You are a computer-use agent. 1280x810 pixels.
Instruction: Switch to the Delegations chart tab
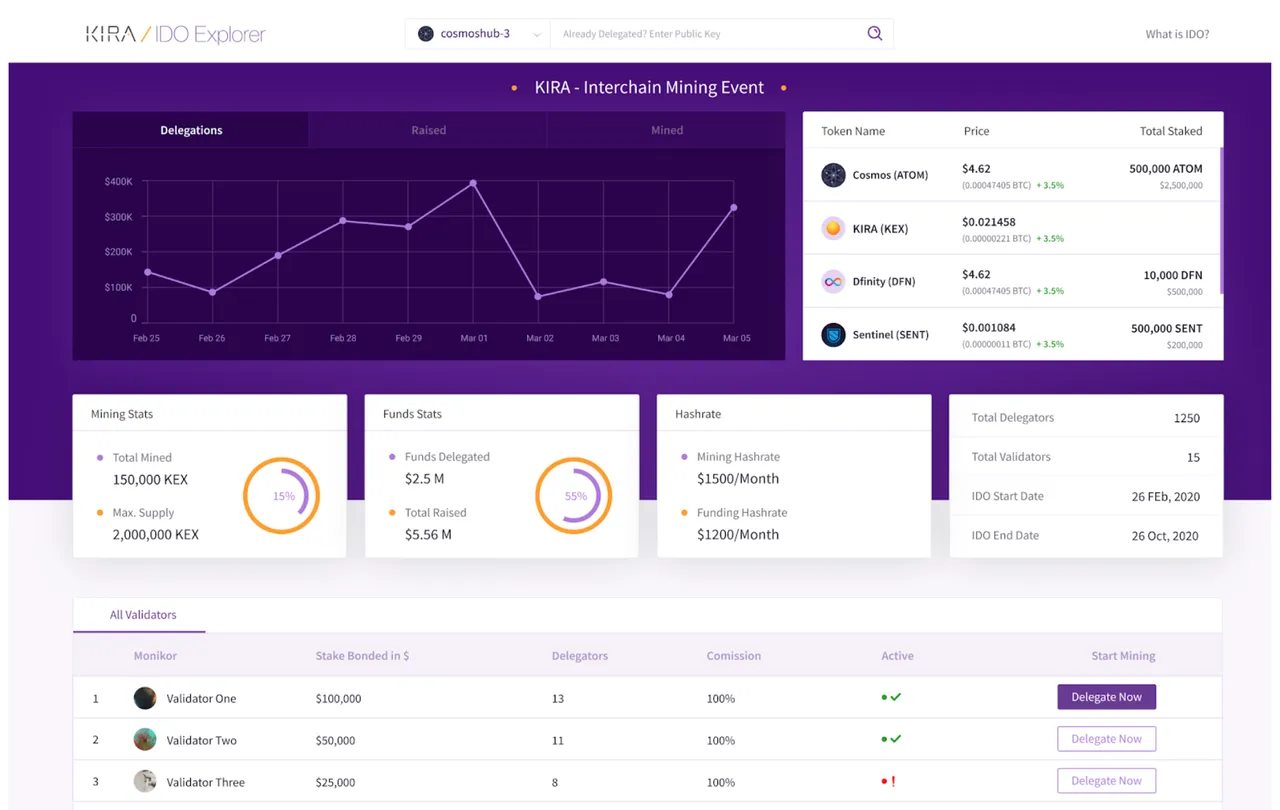click(x=191, y=130)
